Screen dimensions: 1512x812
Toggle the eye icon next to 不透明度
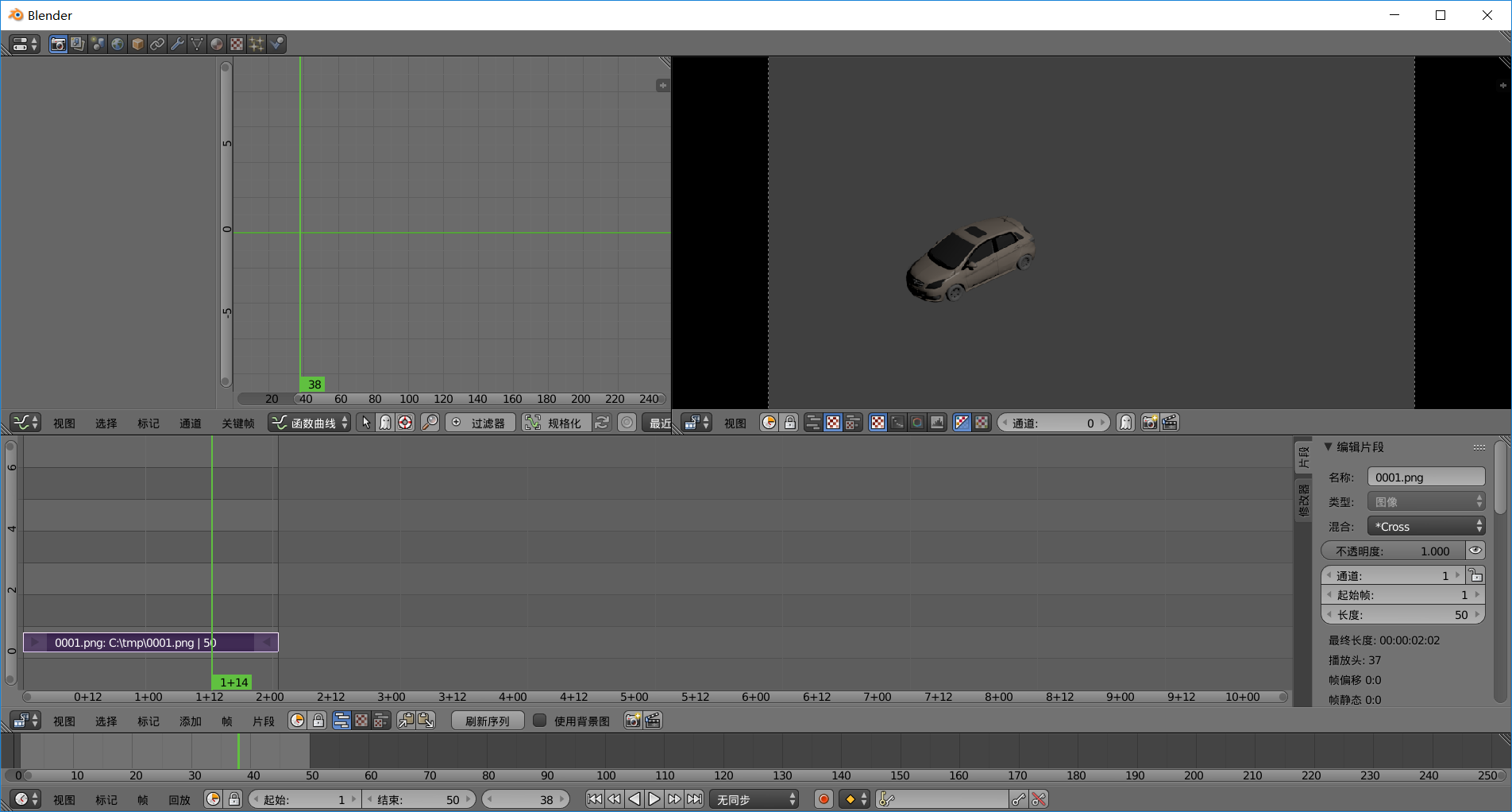pos(1475,550)
